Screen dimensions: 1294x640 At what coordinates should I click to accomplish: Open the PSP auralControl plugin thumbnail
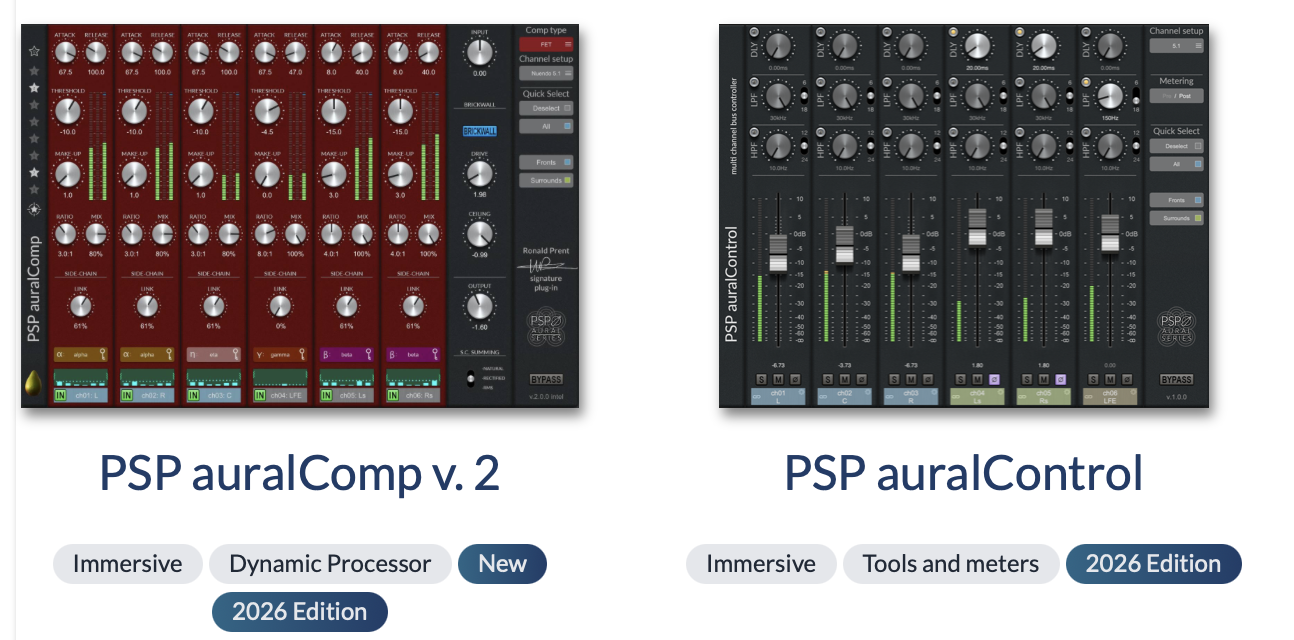click(x=964, y=215)
